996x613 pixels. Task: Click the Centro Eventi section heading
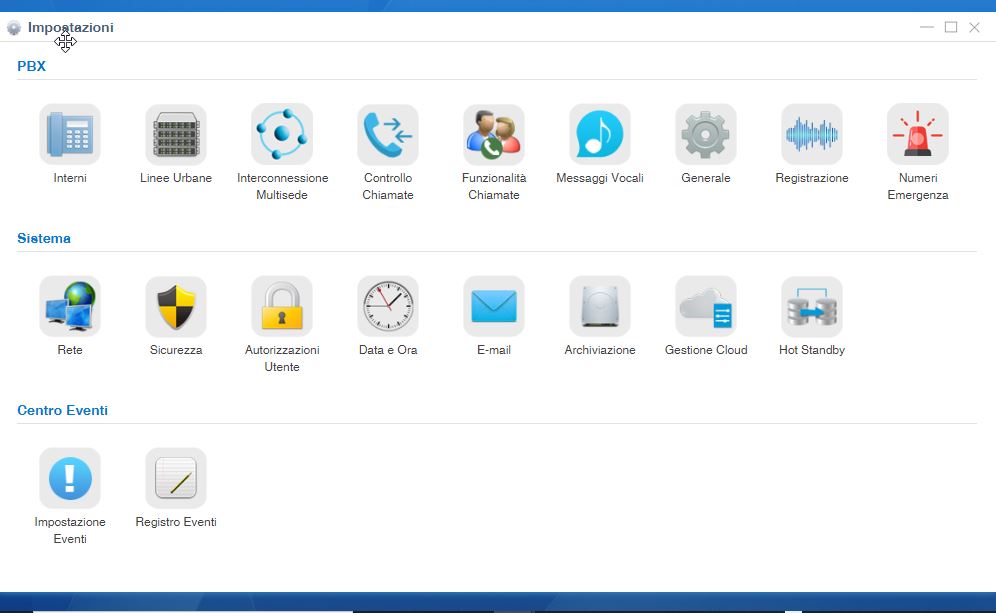click(x=62, y=410)
